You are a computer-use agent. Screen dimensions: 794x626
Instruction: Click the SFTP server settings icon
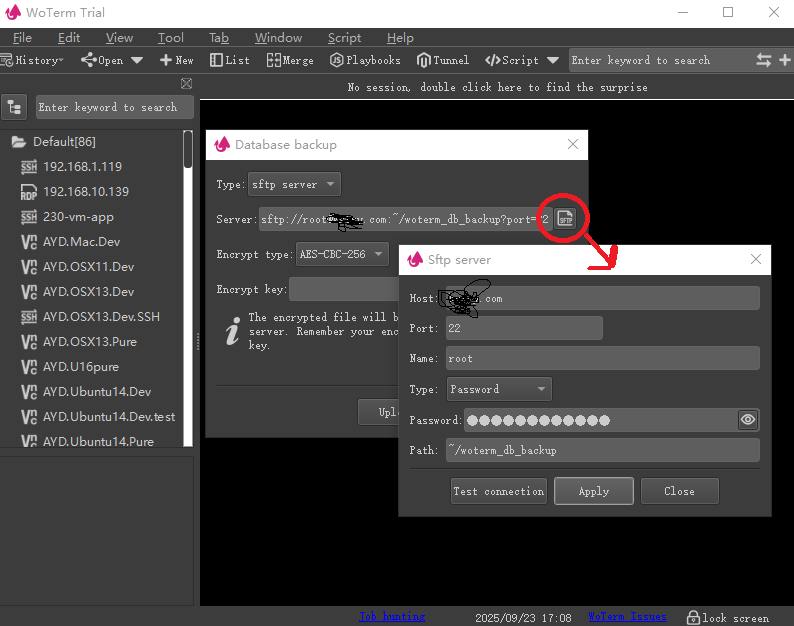click(565, 219)
